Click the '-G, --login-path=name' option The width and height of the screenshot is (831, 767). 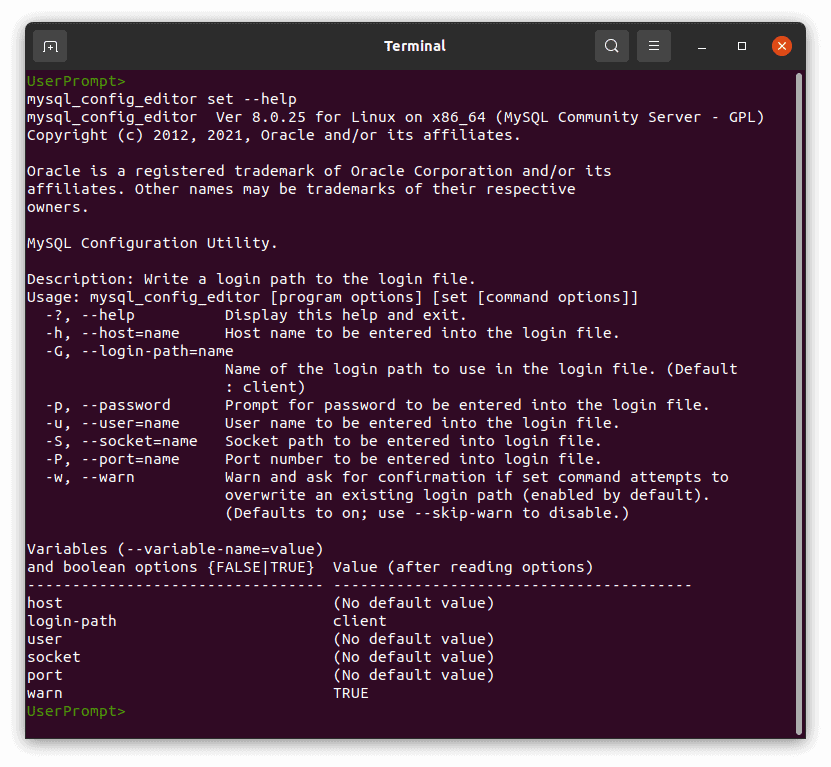coord(139,351)
